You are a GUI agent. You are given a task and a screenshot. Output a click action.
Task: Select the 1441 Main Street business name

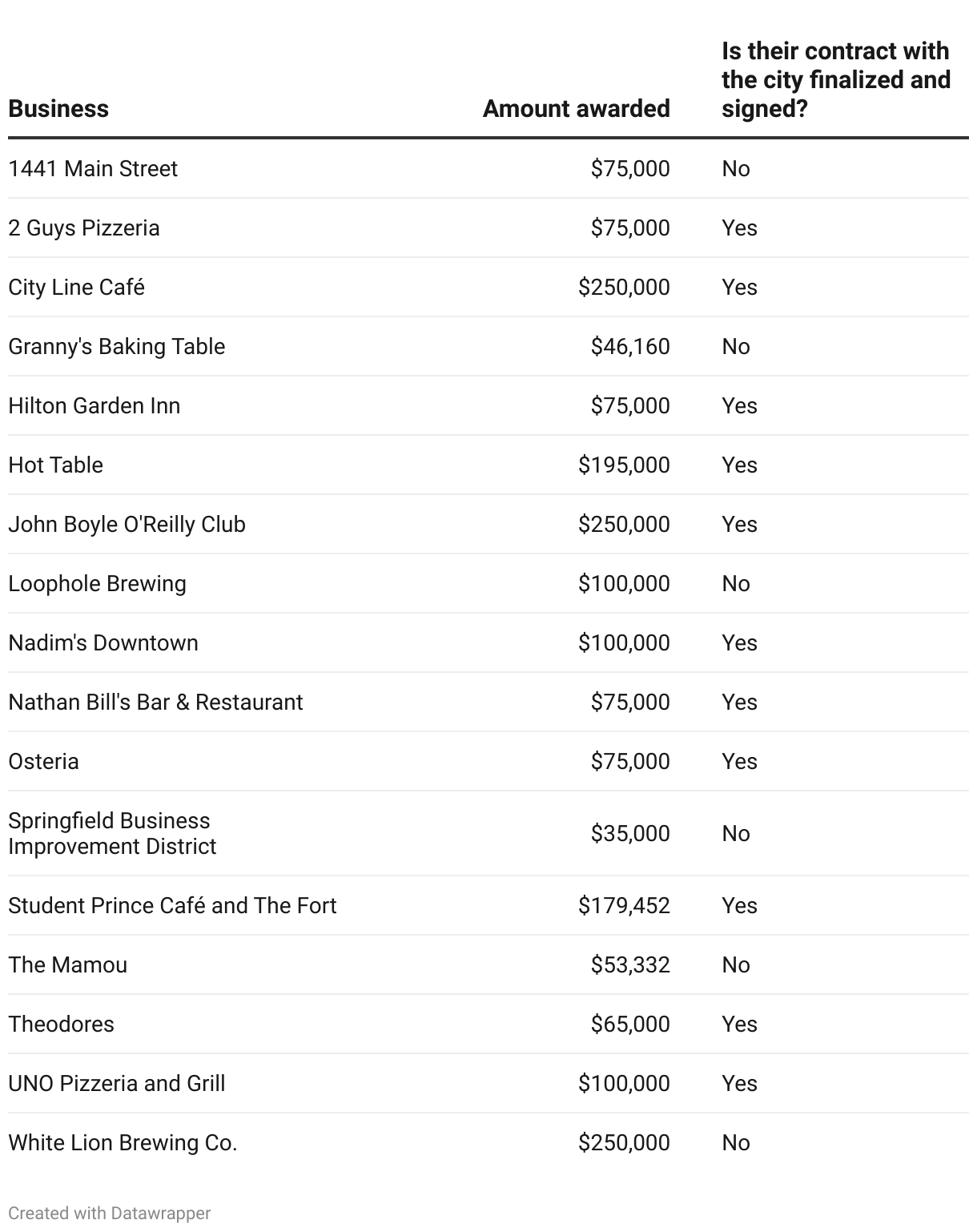(93, 169)
